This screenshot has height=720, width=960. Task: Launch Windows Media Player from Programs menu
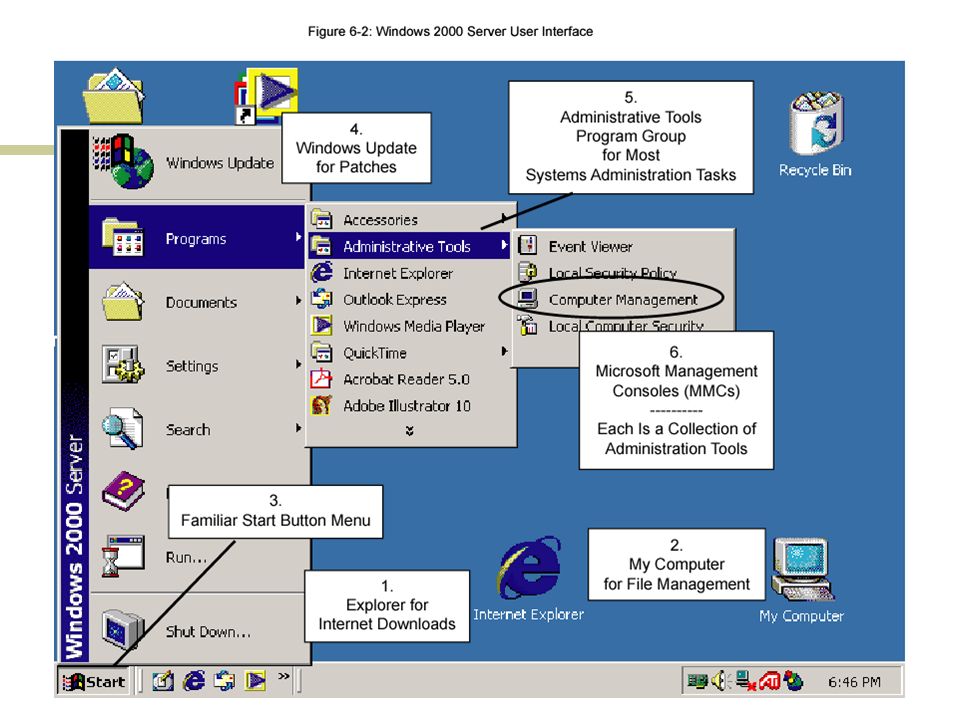pos(409,326)
